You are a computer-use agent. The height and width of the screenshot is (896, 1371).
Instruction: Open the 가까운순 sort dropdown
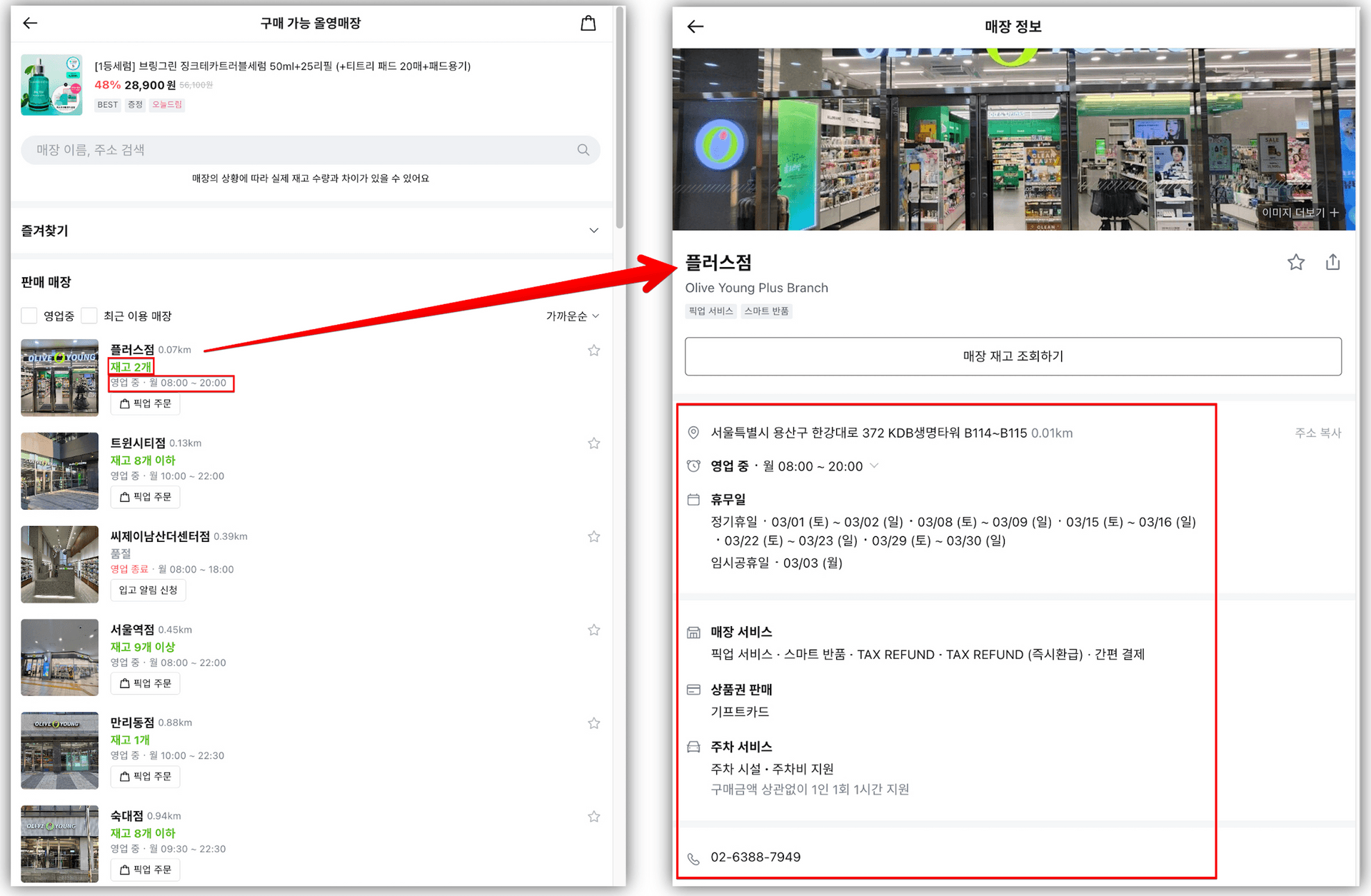[573, 316]
